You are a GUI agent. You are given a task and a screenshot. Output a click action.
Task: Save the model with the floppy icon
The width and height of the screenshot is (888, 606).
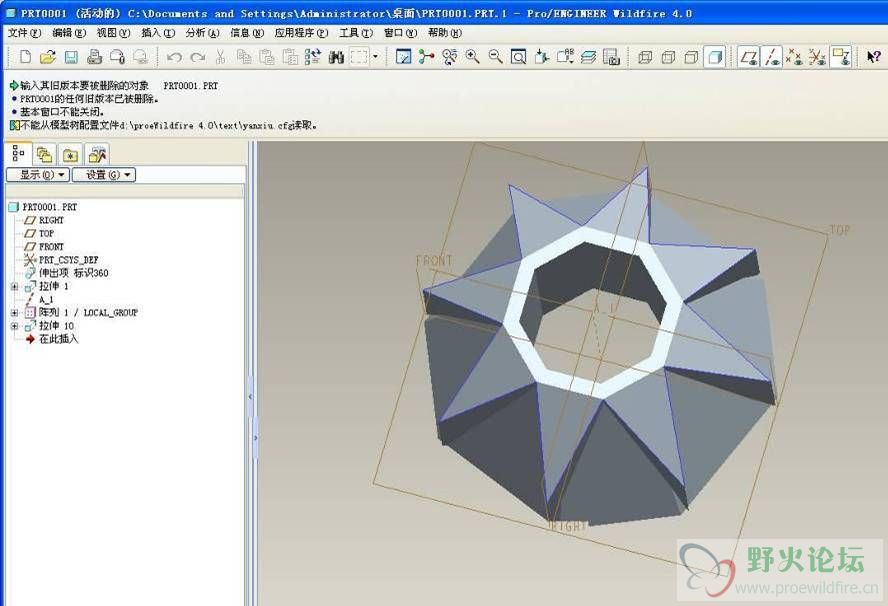71,57
